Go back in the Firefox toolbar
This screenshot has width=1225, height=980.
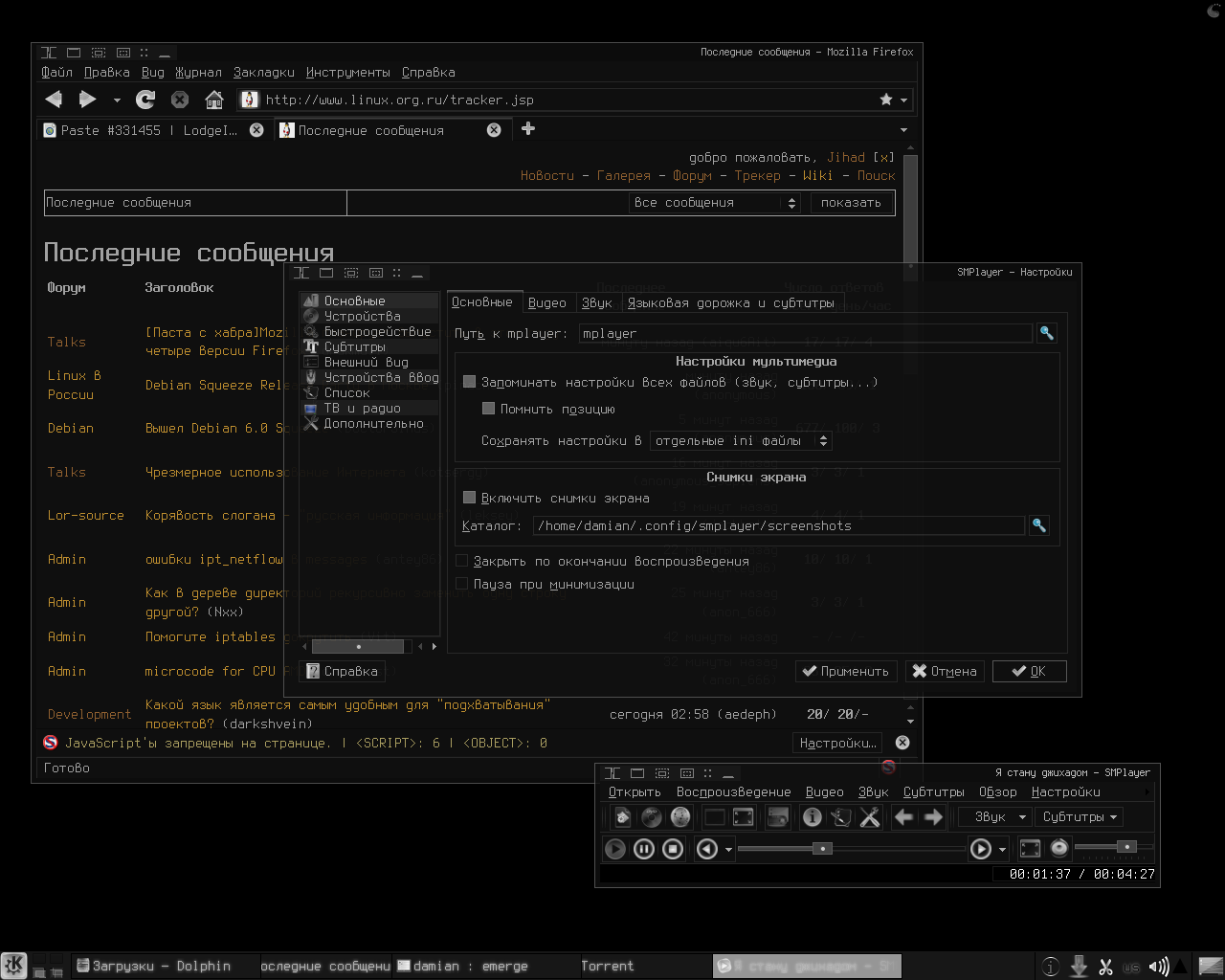click(x=54, y=99)
